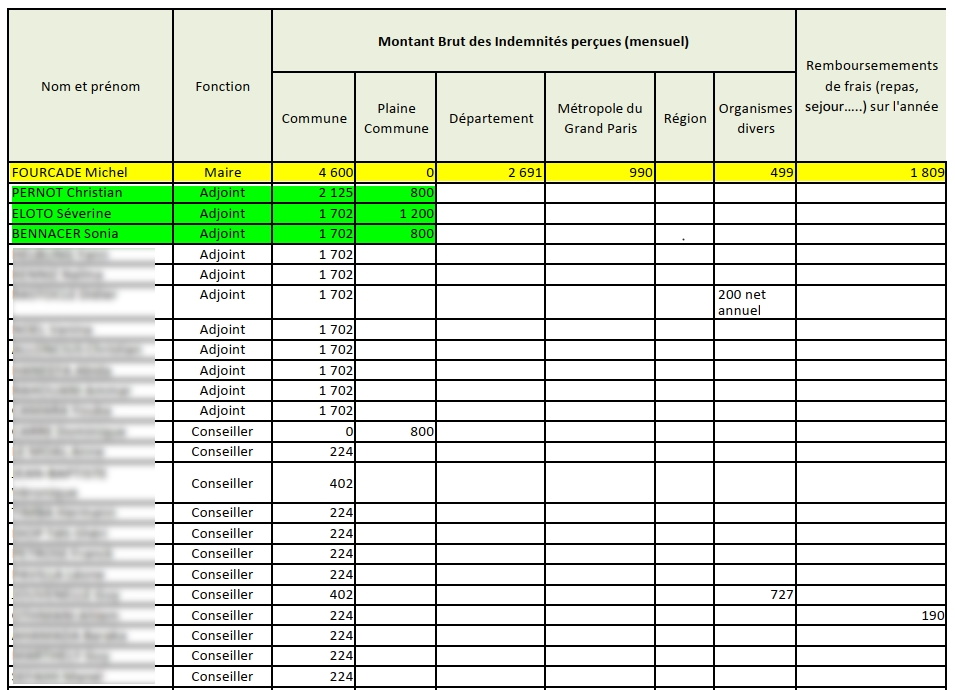Click 'Adjoint' in PERNOT Christian's row

[x=222, y=193]
